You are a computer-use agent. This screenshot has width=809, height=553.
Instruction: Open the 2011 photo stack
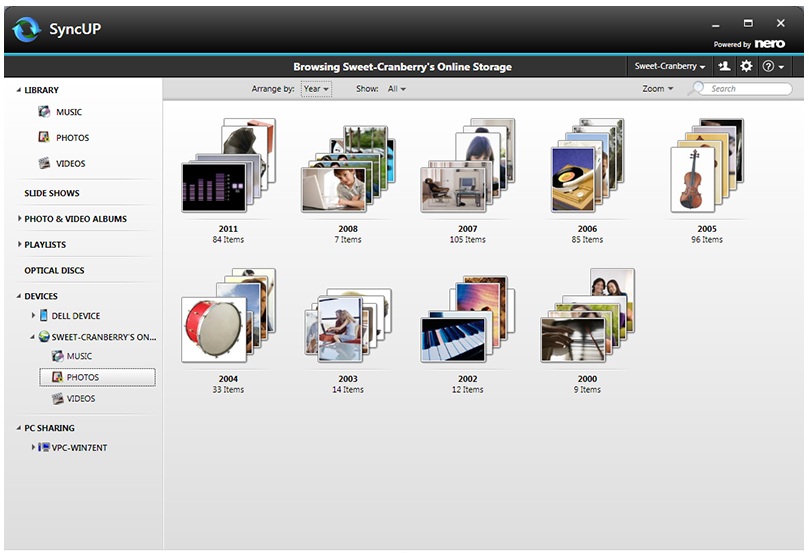(229, 165)
